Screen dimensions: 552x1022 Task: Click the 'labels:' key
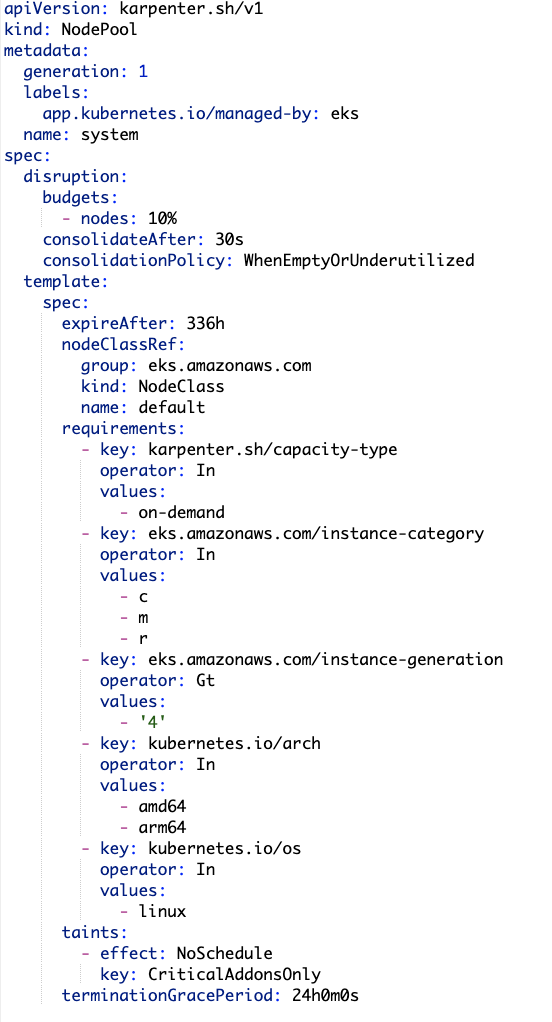pyautogui.click(x=56, y=93)
